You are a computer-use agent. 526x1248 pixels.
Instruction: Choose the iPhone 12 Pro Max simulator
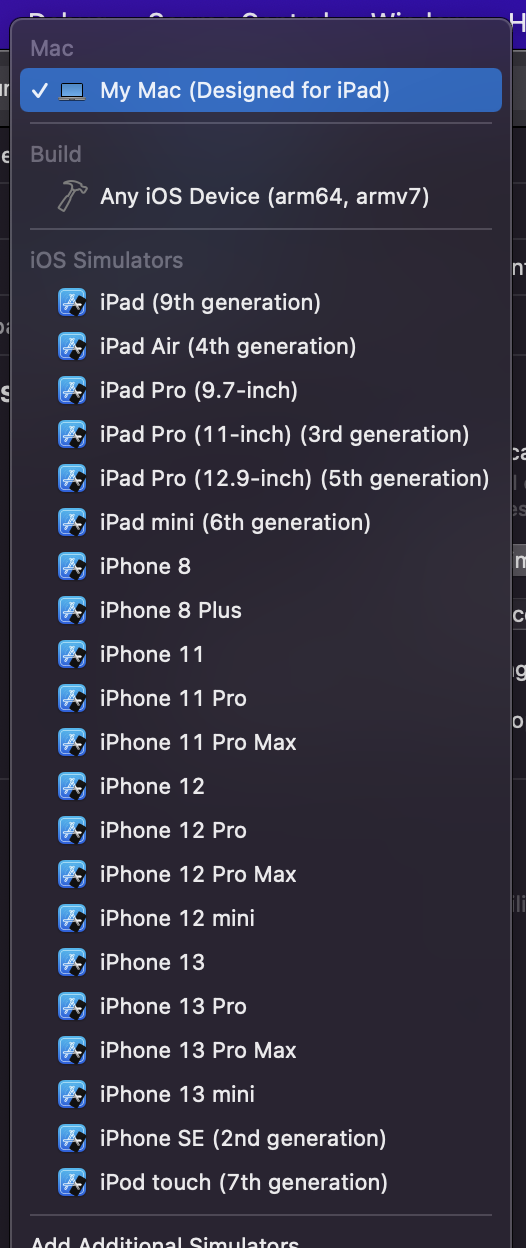pos(260,874)
